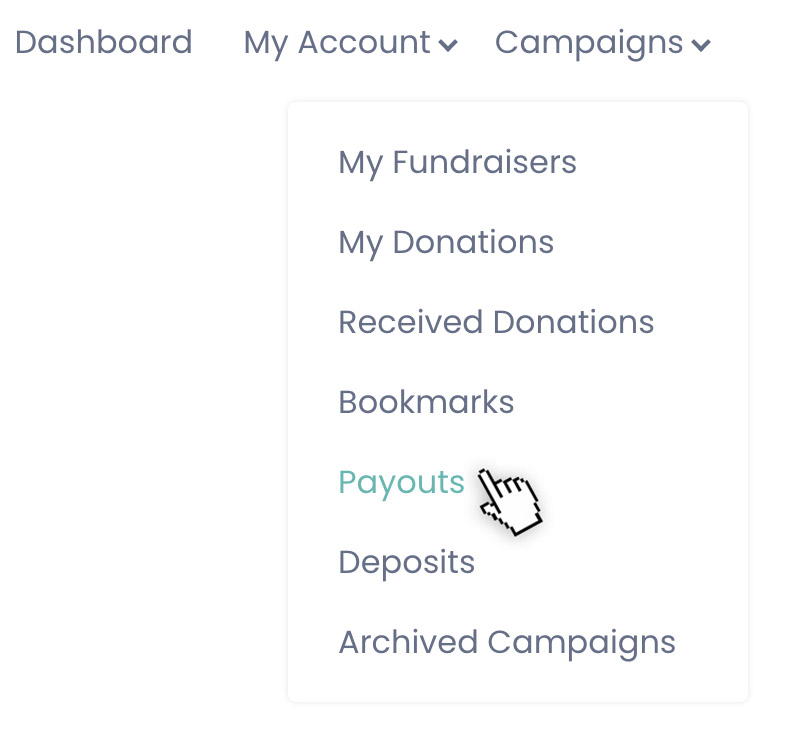Open My Donations menu entry
The height and width of the screenshot is (738, 790).
click(x=446, y=243)
